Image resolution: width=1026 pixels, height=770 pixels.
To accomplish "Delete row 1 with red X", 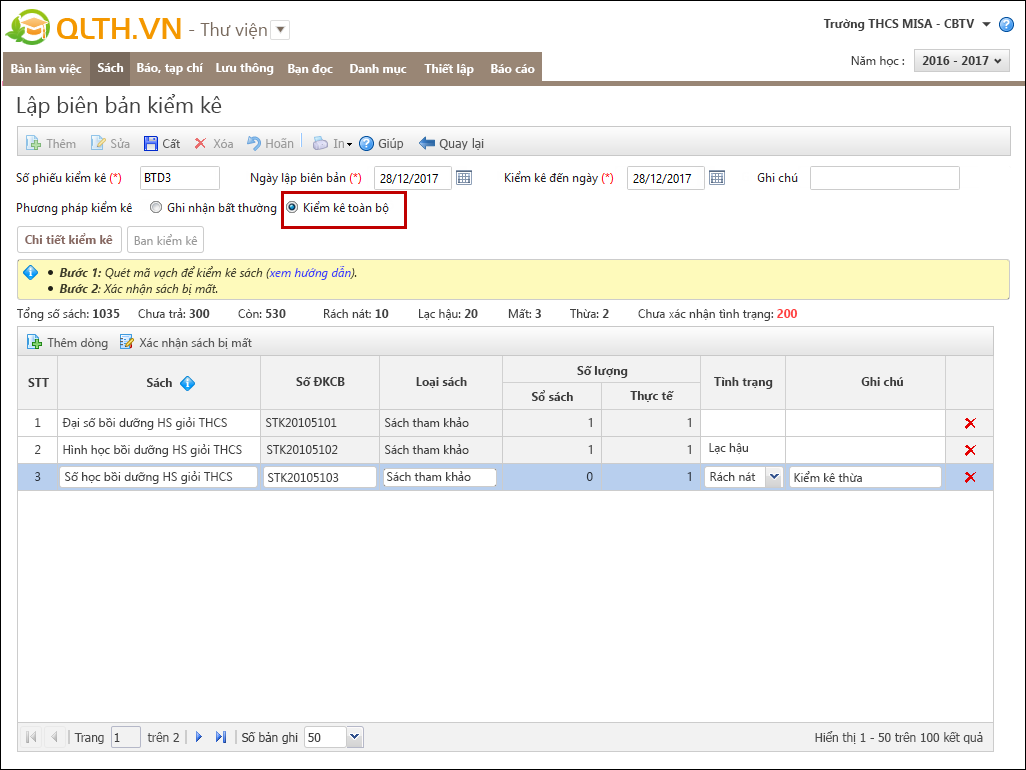I will (969, 423).
